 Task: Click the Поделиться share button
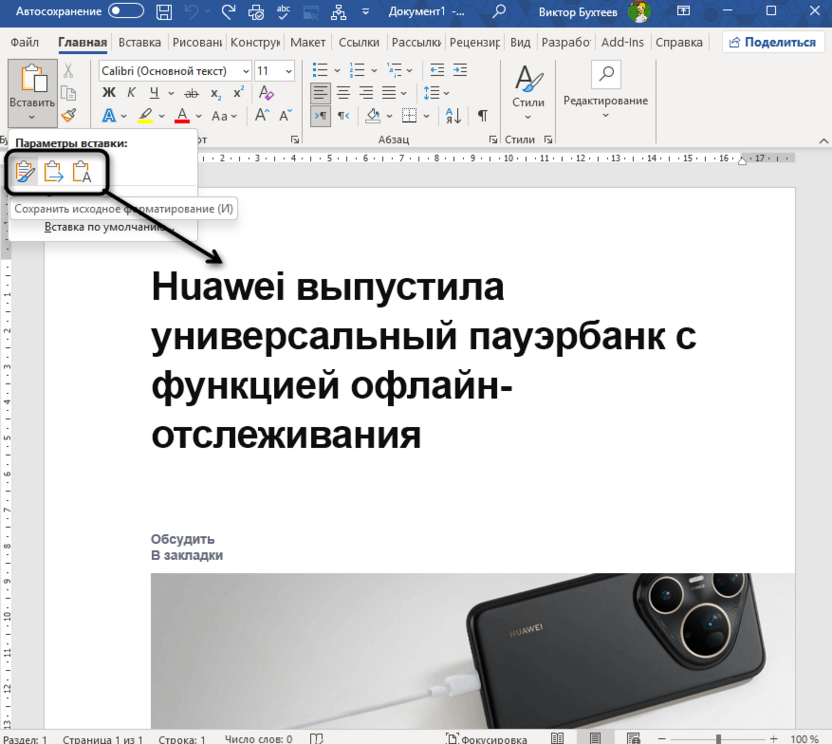click(773, 42)
